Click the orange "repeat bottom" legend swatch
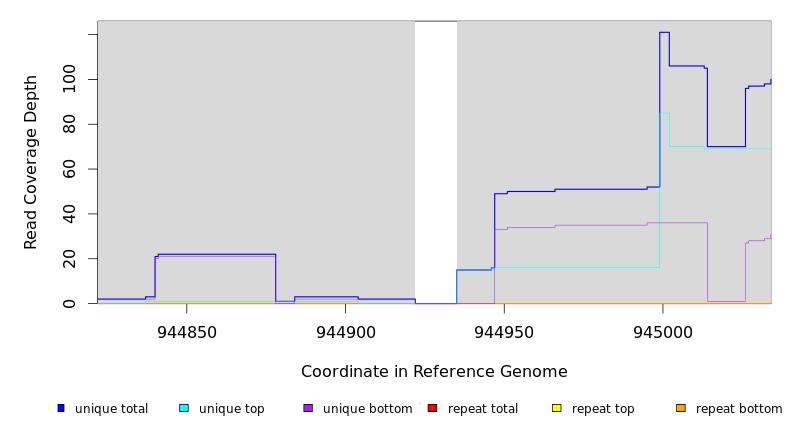 click(x=681, y=408)
